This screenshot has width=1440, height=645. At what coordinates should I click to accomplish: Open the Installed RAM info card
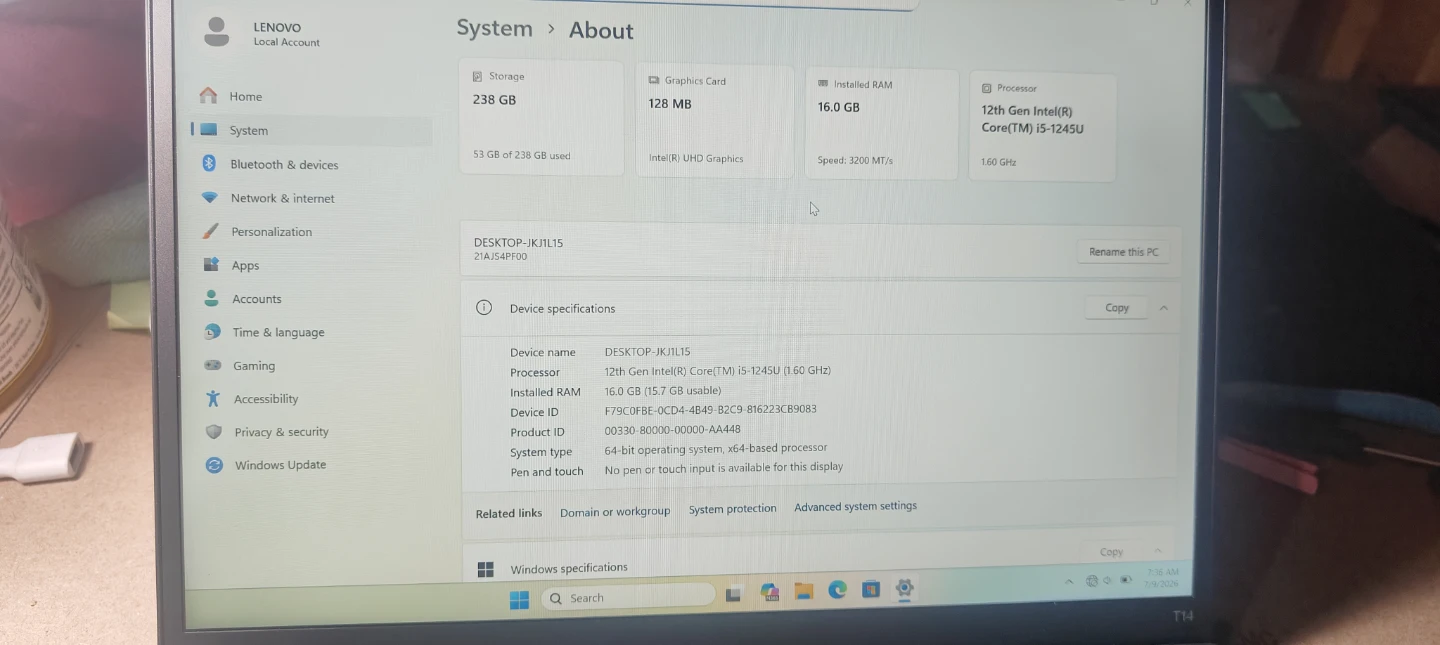coord(881,124)
